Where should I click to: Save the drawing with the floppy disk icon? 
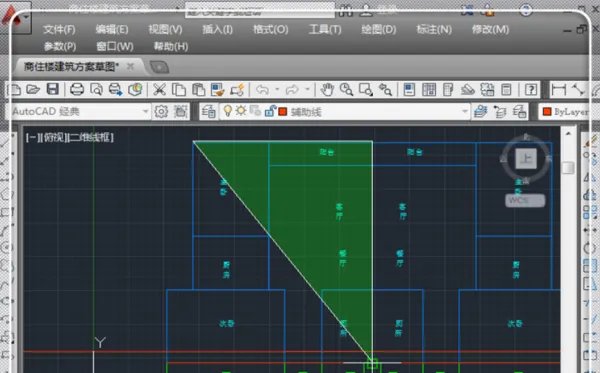pos(52,90)
